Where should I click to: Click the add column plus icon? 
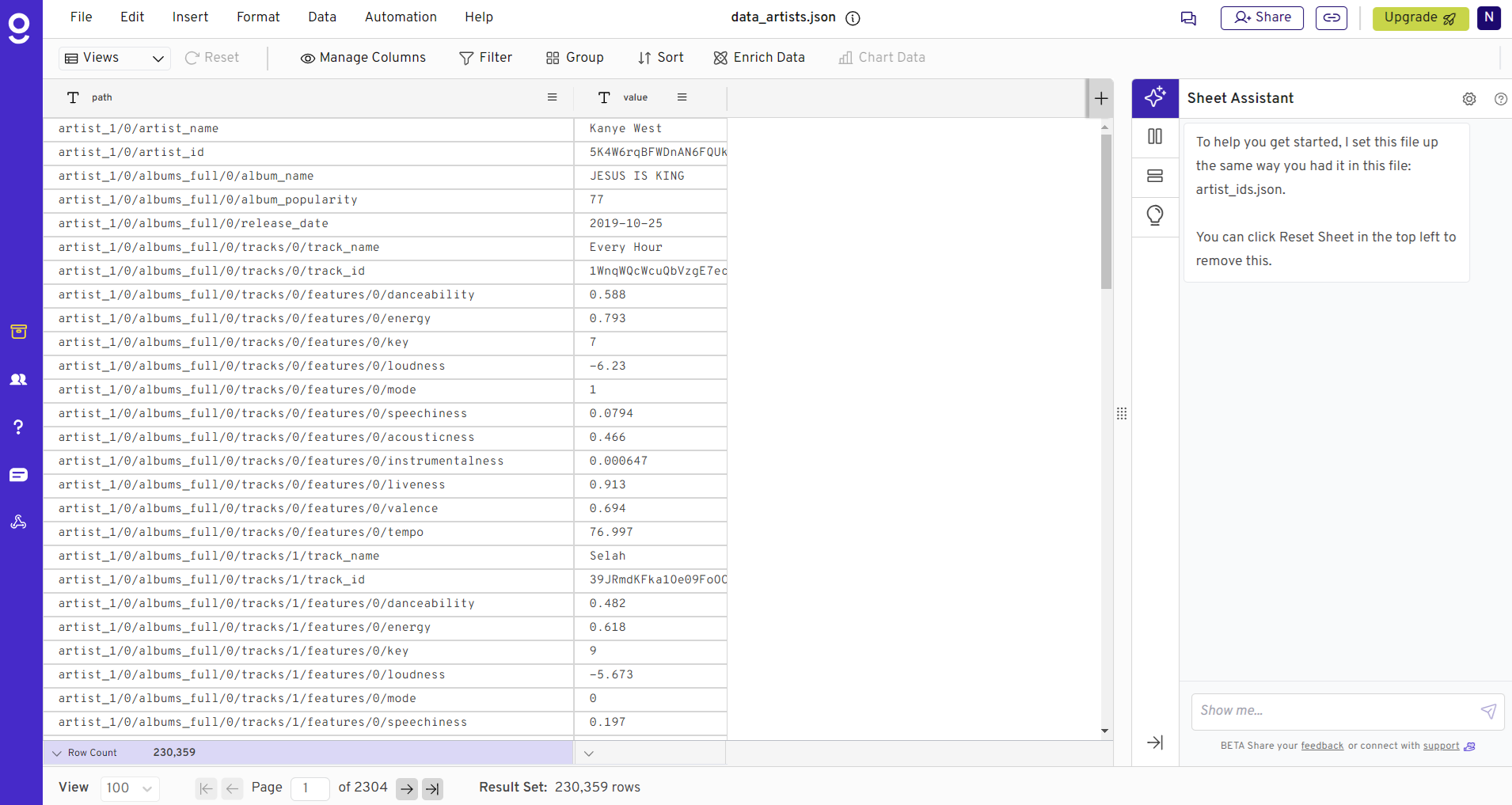click(1100, 98)
